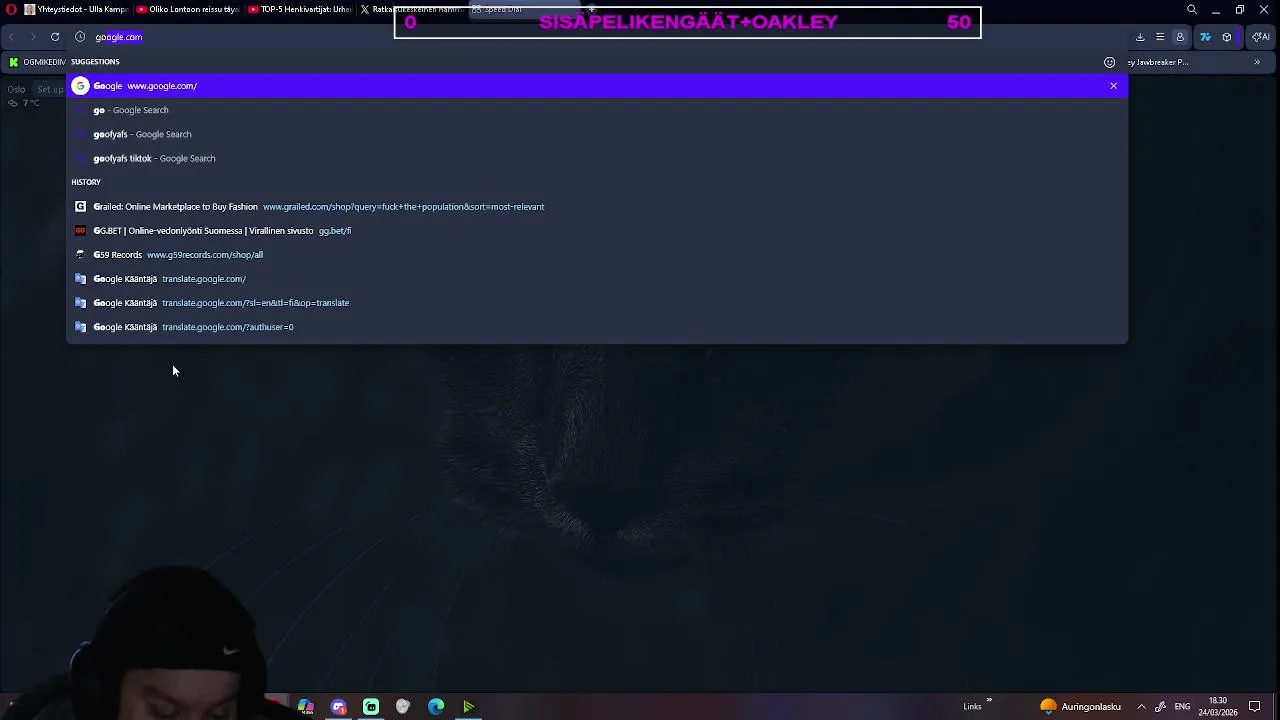Select the 'go - Google Search' suggestion

coord(597,110)
